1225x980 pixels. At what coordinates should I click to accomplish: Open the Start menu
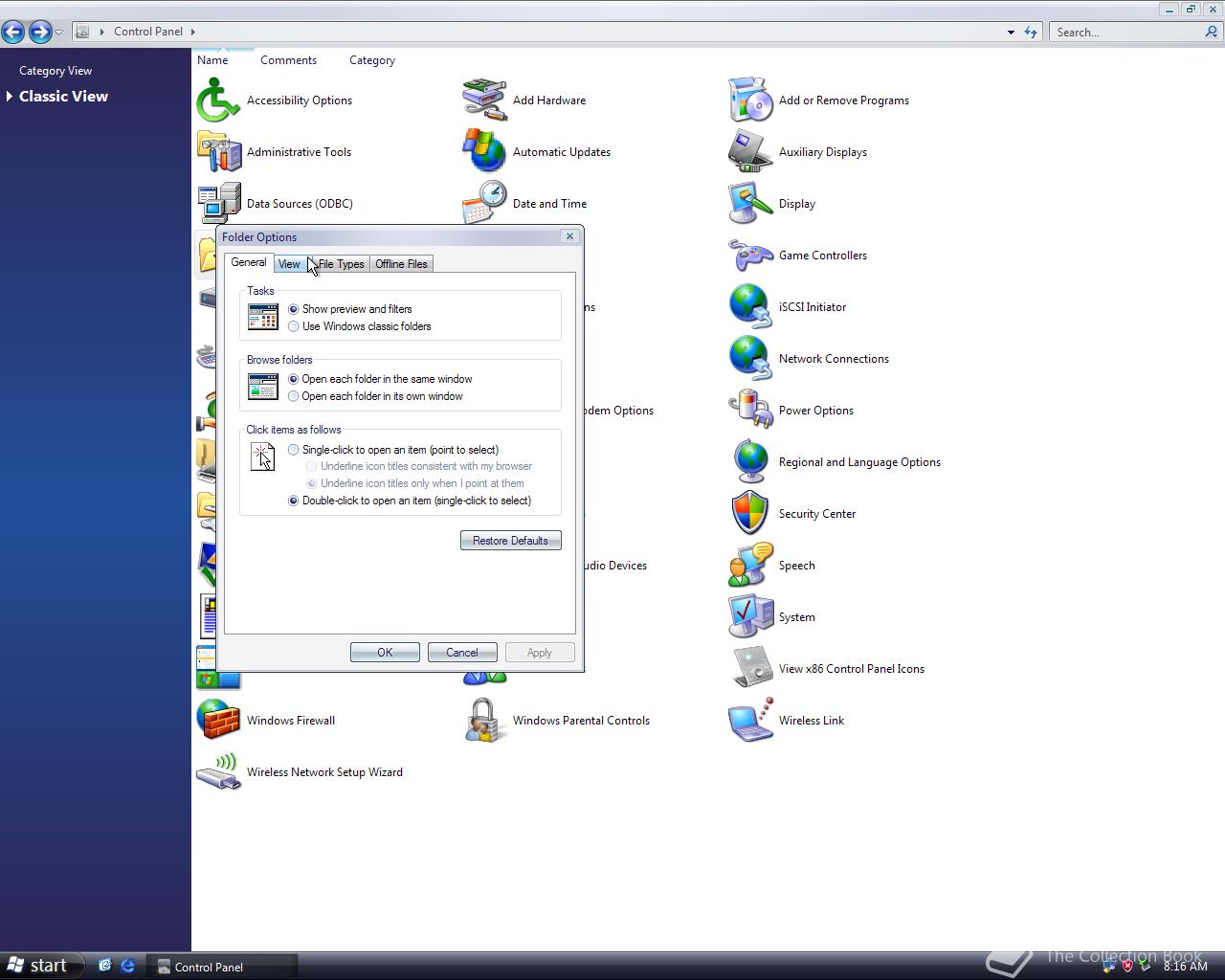(38, 966)
